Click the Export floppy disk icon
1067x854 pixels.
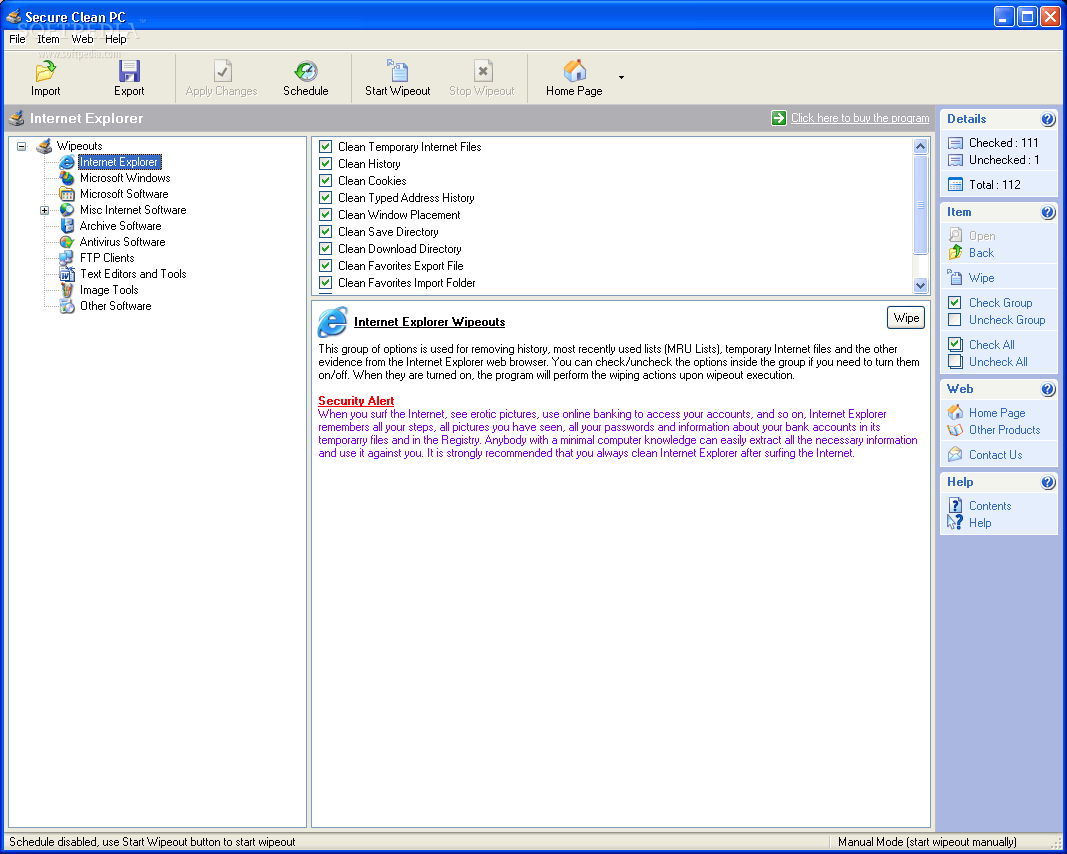coord(129,71)
